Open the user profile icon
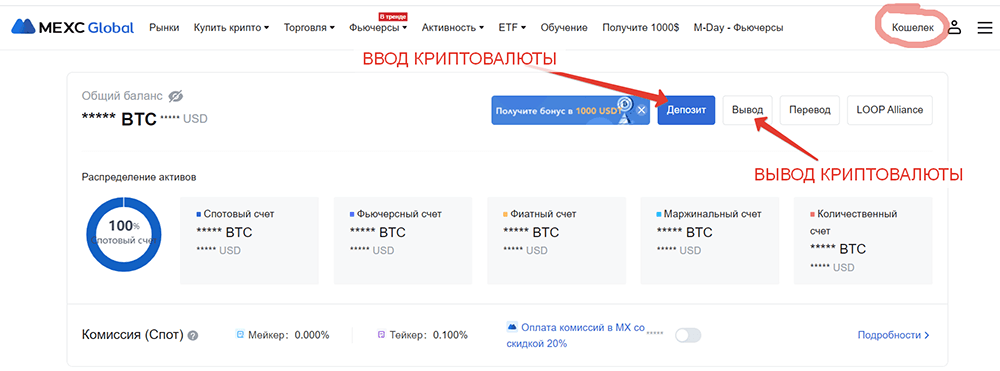 click(954, 27)
